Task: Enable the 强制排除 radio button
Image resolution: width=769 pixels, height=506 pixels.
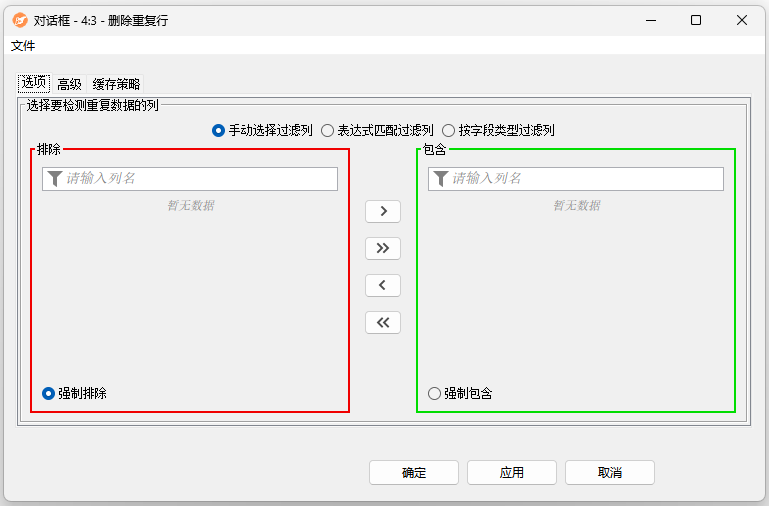Action: [x=48, y=394]
